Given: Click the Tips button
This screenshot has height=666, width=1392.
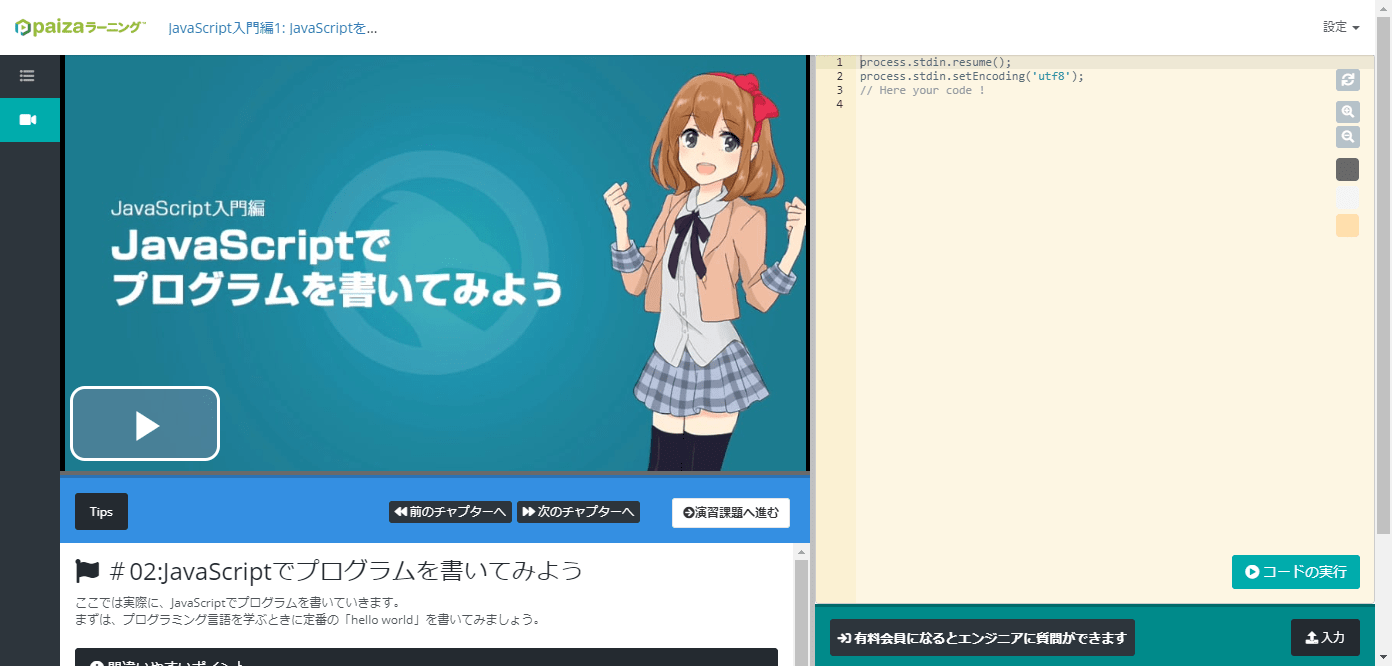Looking at the screenshot, I should point(100,511).
